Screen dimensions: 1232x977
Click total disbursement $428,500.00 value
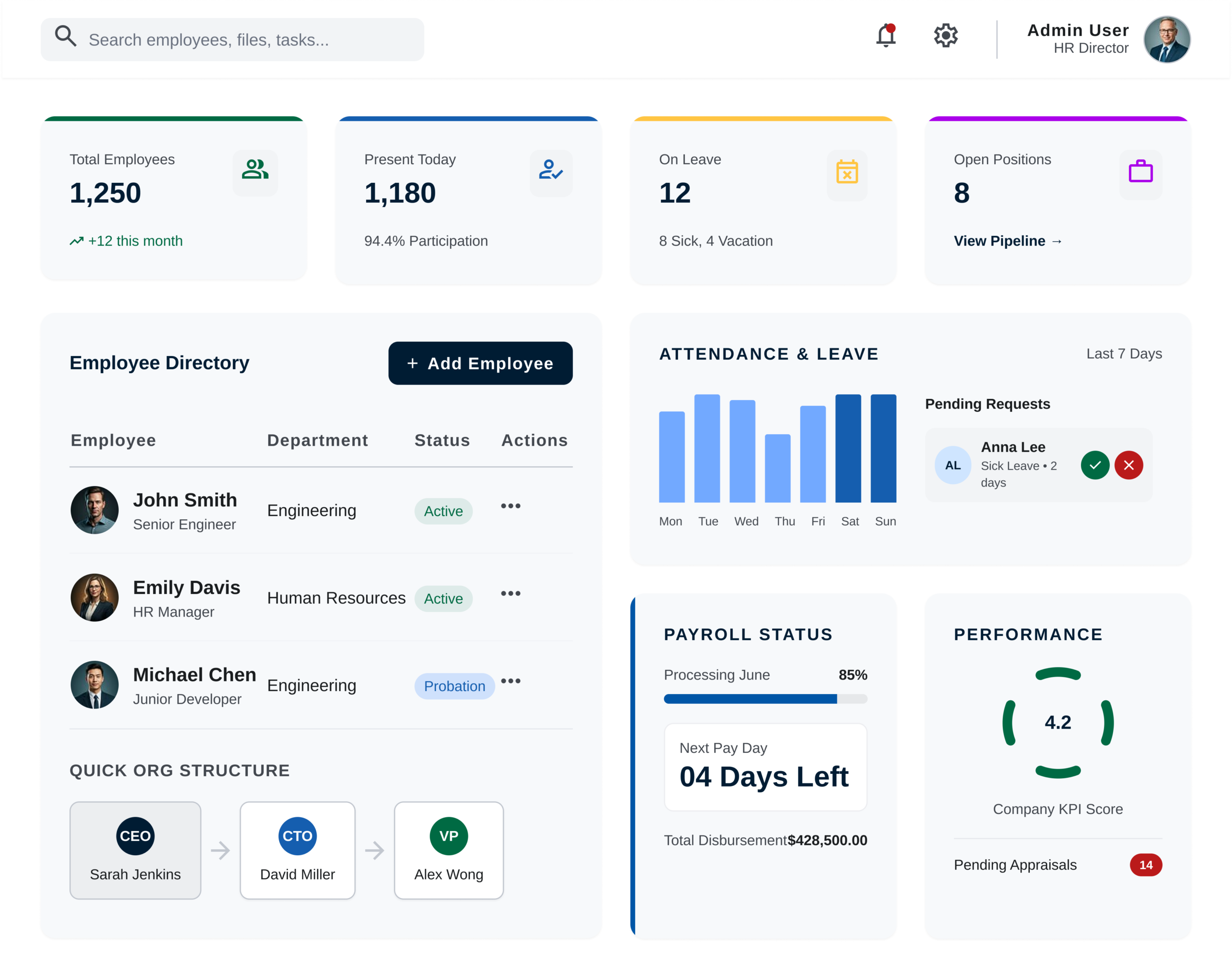pos(827,840)
